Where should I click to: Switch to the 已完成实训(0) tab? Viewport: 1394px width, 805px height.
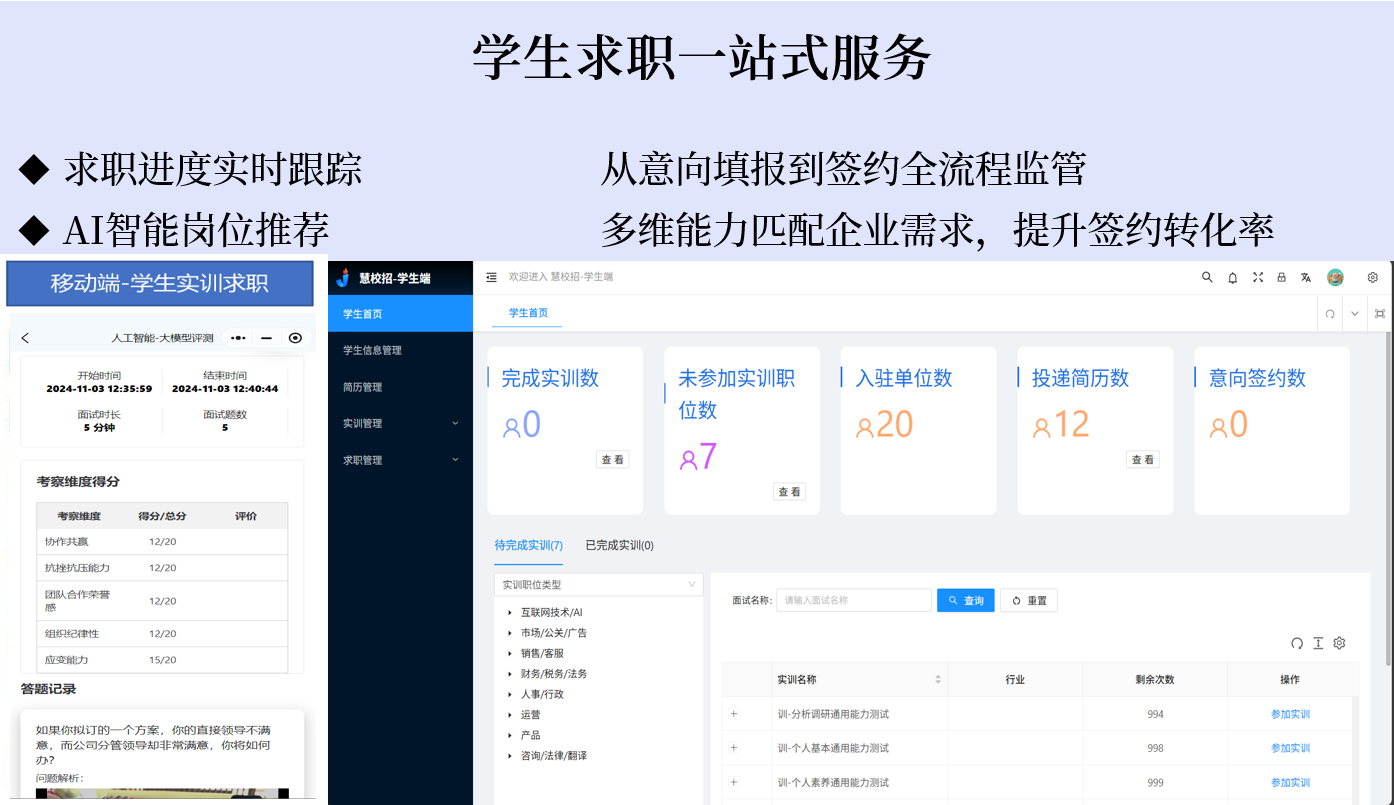pos(619,546)
